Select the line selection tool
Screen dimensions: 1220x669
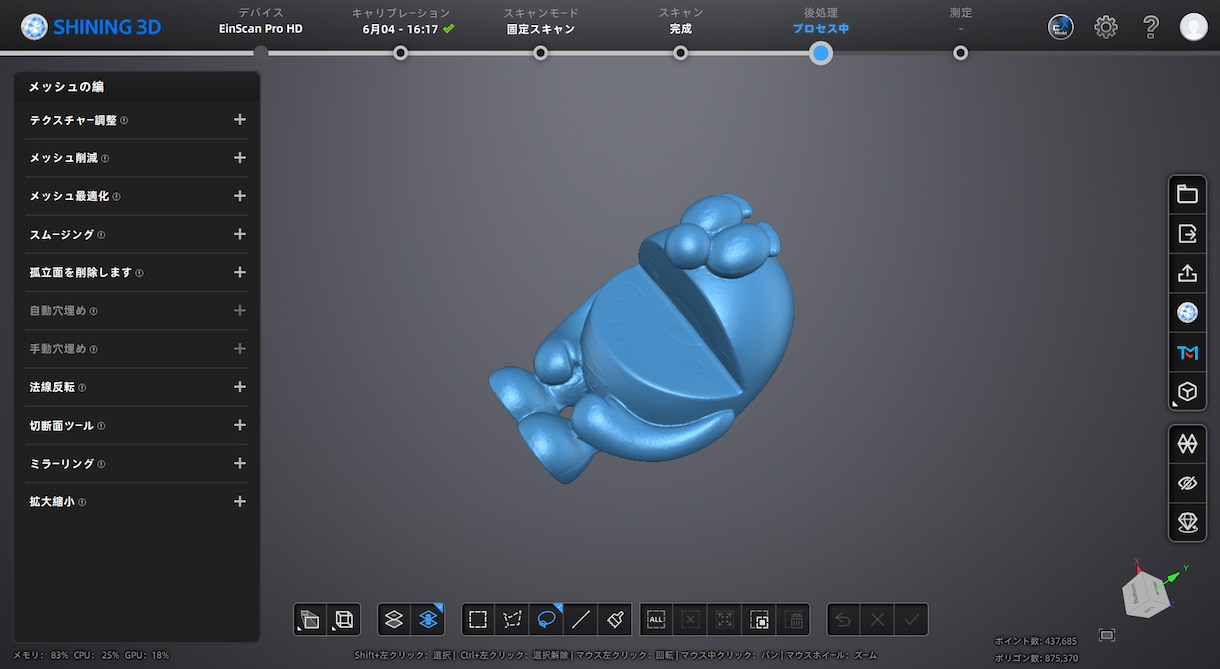tap(580, 620)
